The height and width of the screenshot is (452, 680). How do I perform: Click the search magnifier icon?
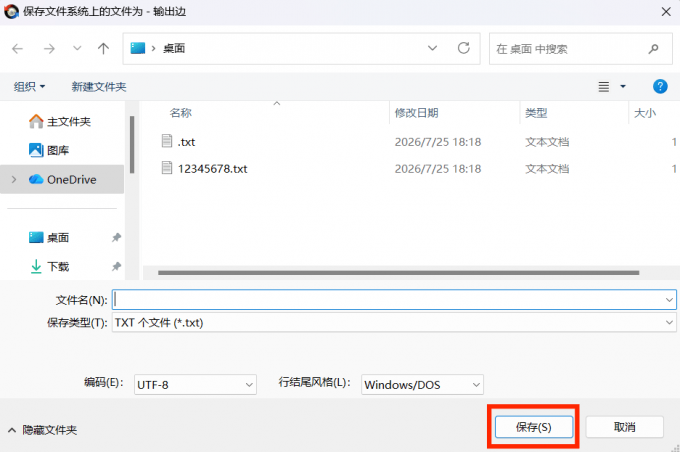point(654,49)
